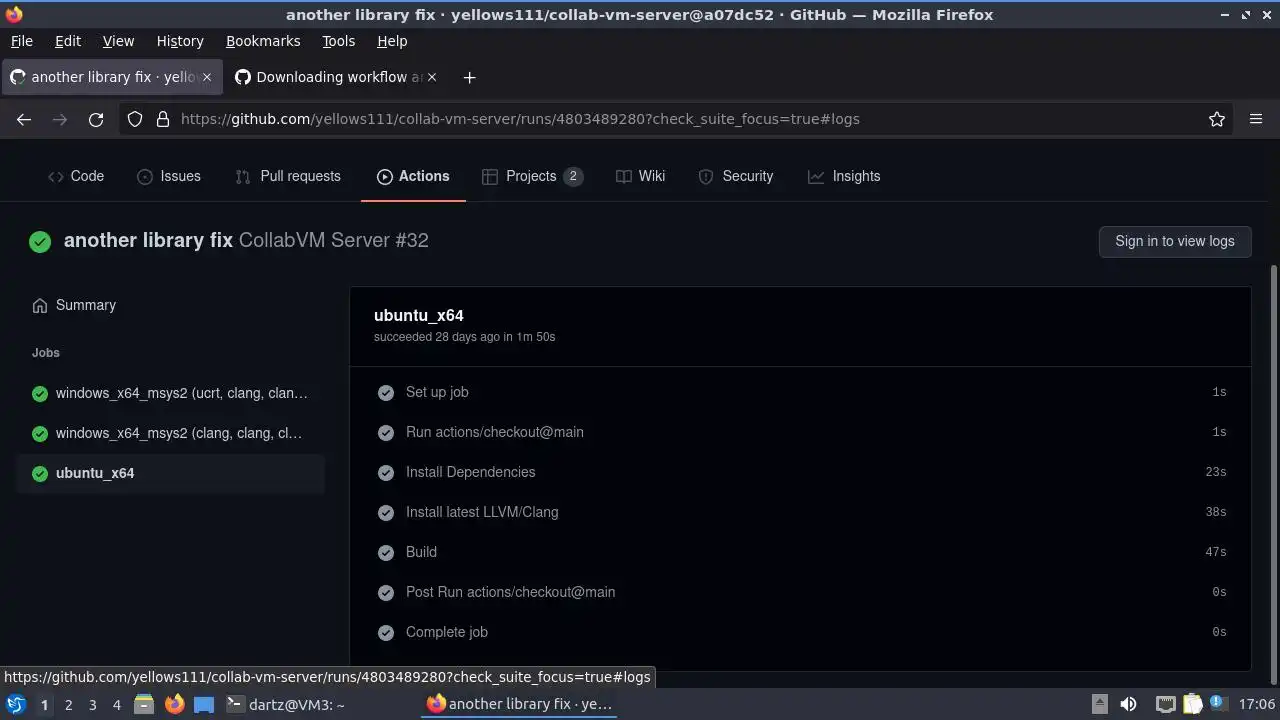Viewport: 1280px width, 720px height.
Task: Go to the Code tab
Action: [76, 176]
